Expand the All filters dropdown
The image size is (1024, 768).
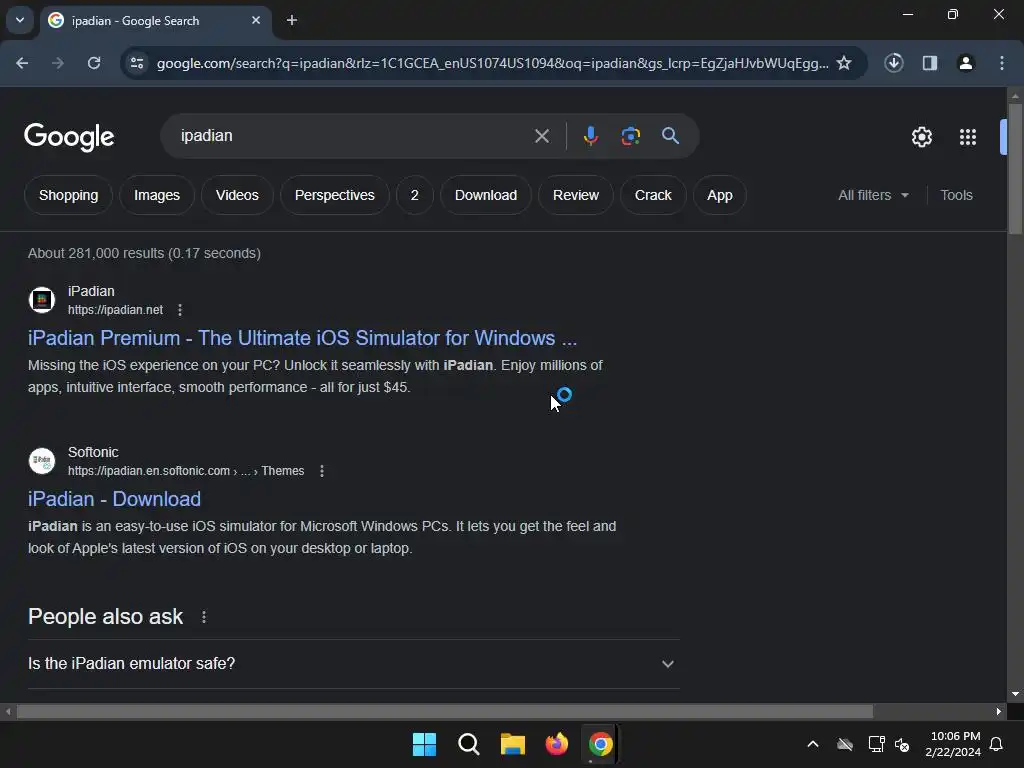click(x=874, y=195)
